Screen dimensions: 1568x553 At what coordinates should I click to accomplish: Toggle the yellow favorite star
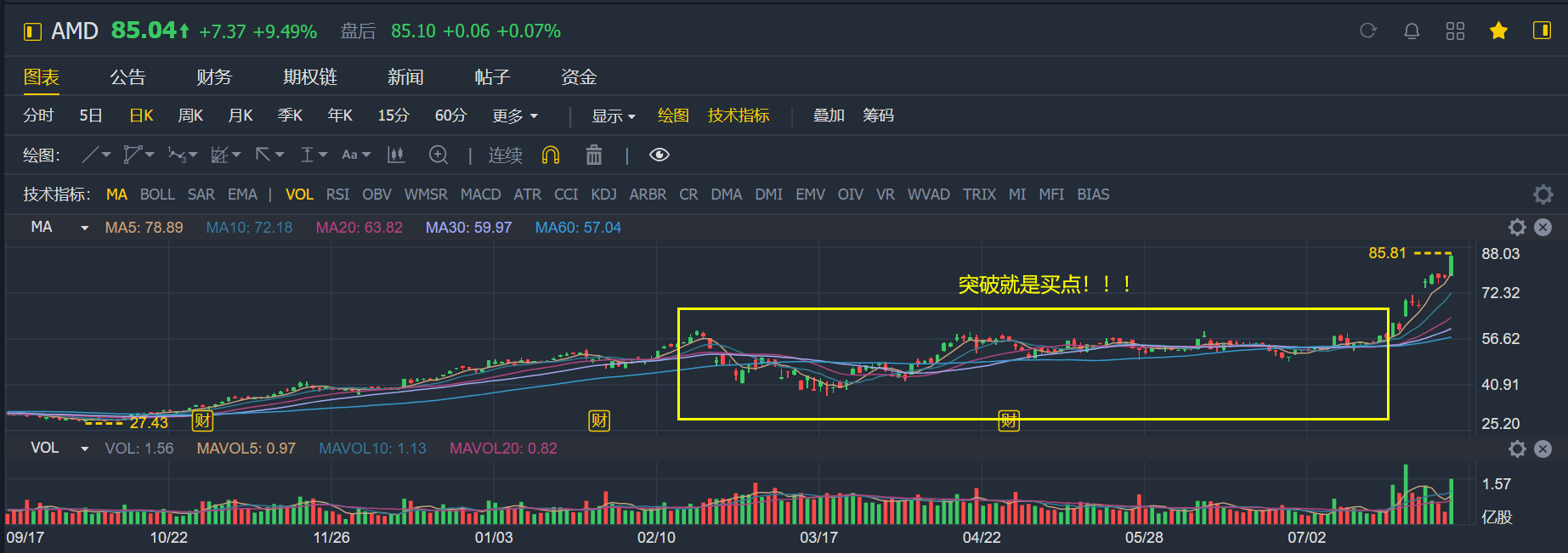pos(1498,31)
